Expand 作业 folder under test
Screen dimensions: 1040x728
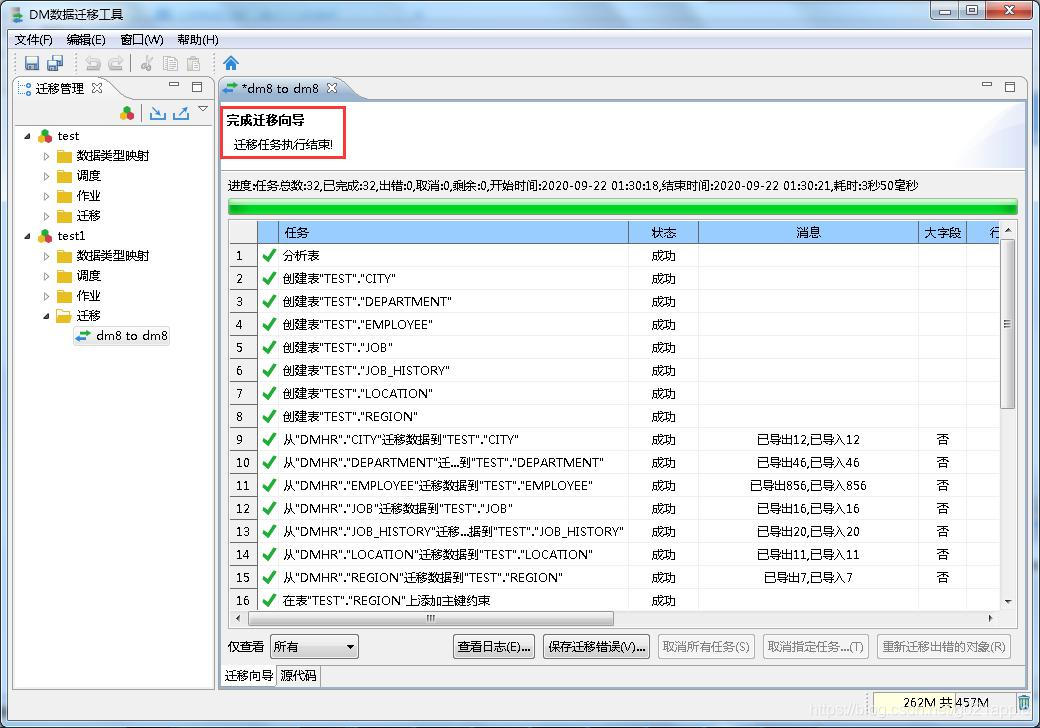pos(46,196)
